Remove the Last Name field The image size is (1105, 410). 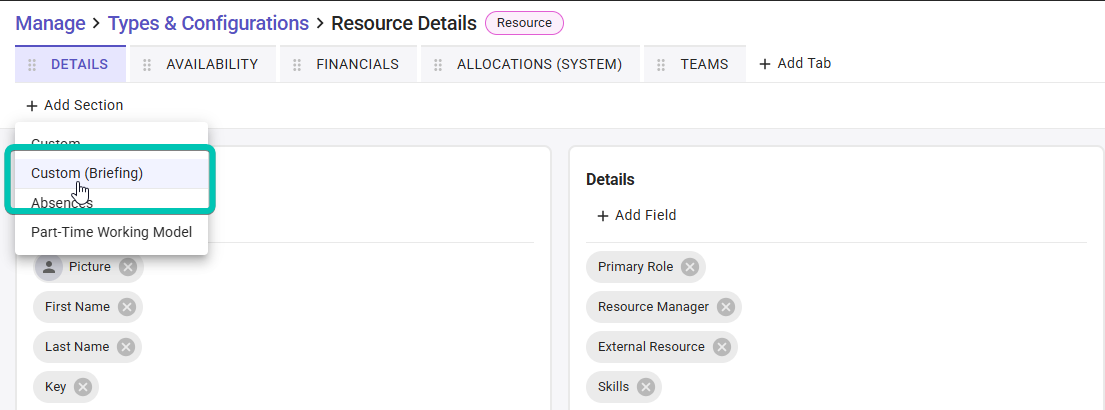click(126, 347)
